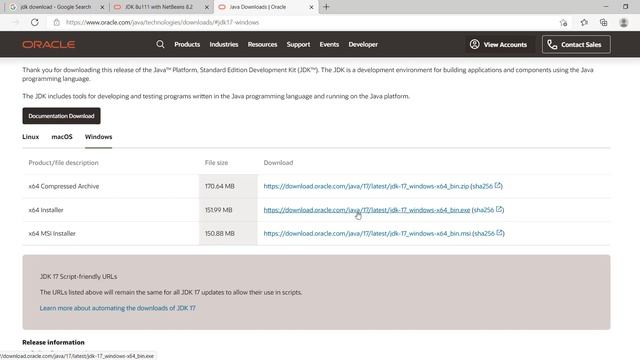Open the Developer menu
The image size is (640, 360).
tap(363, 44)
